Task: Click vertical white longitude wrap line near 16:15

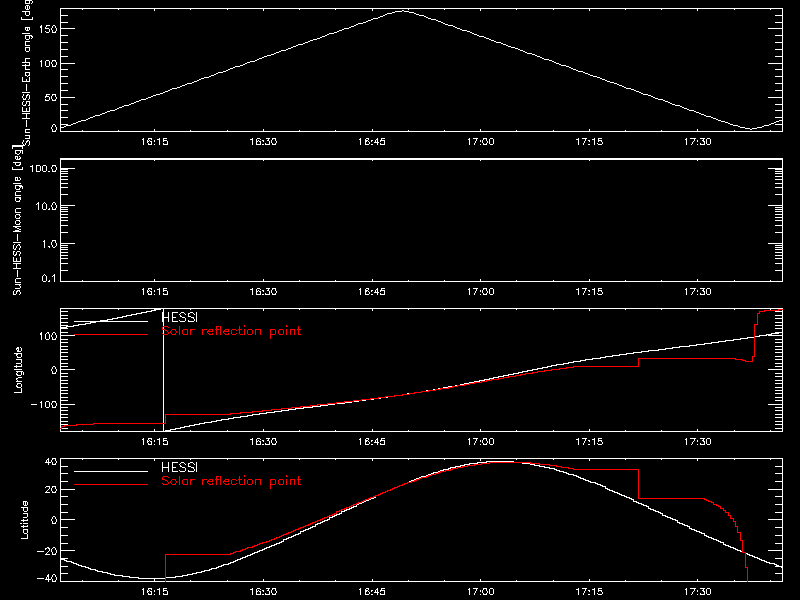Action: (163, 370)
